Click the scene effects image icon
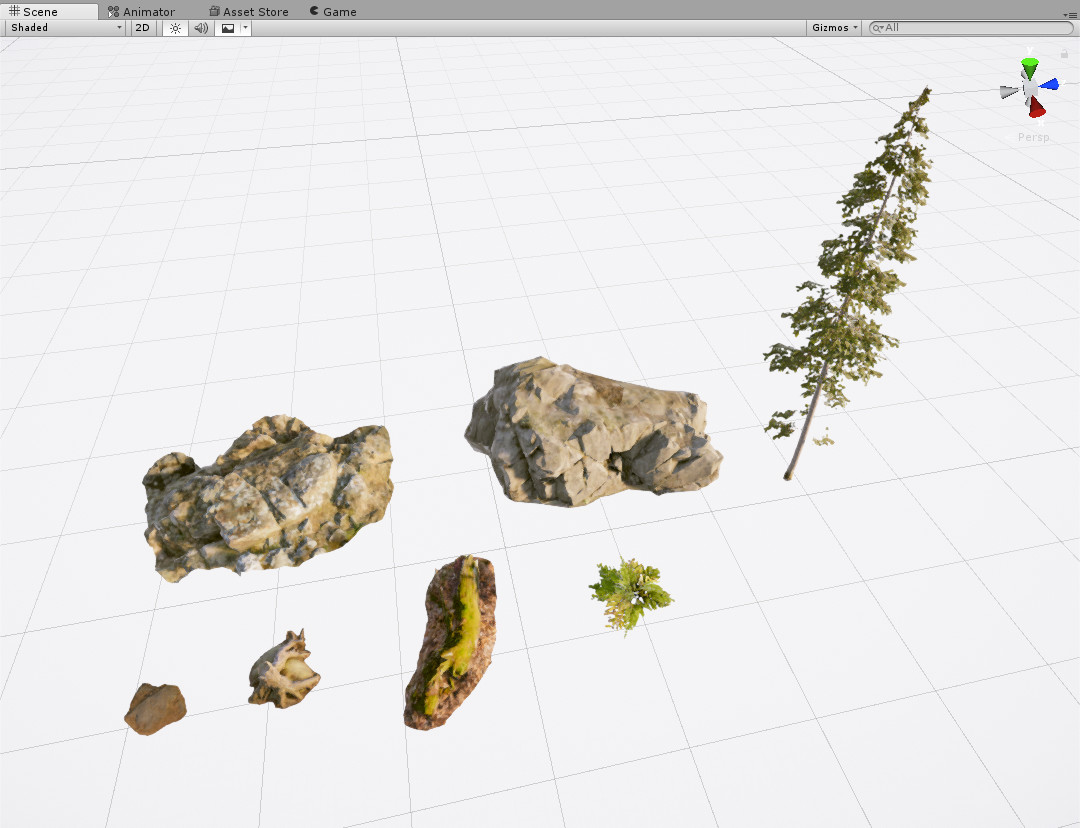The height and width of the screenshot is (828, 1080). click(x=228, y=27)
